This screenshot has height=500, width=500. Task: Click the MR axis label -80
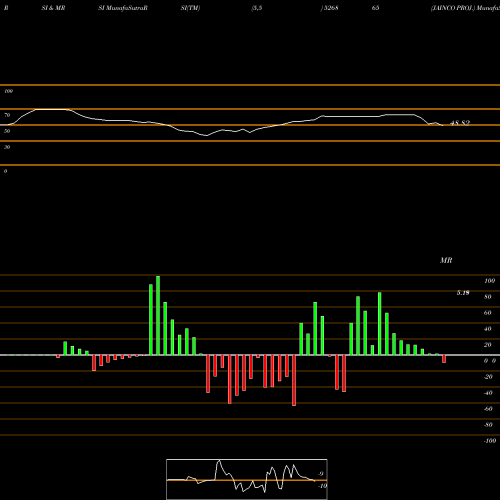488,425
